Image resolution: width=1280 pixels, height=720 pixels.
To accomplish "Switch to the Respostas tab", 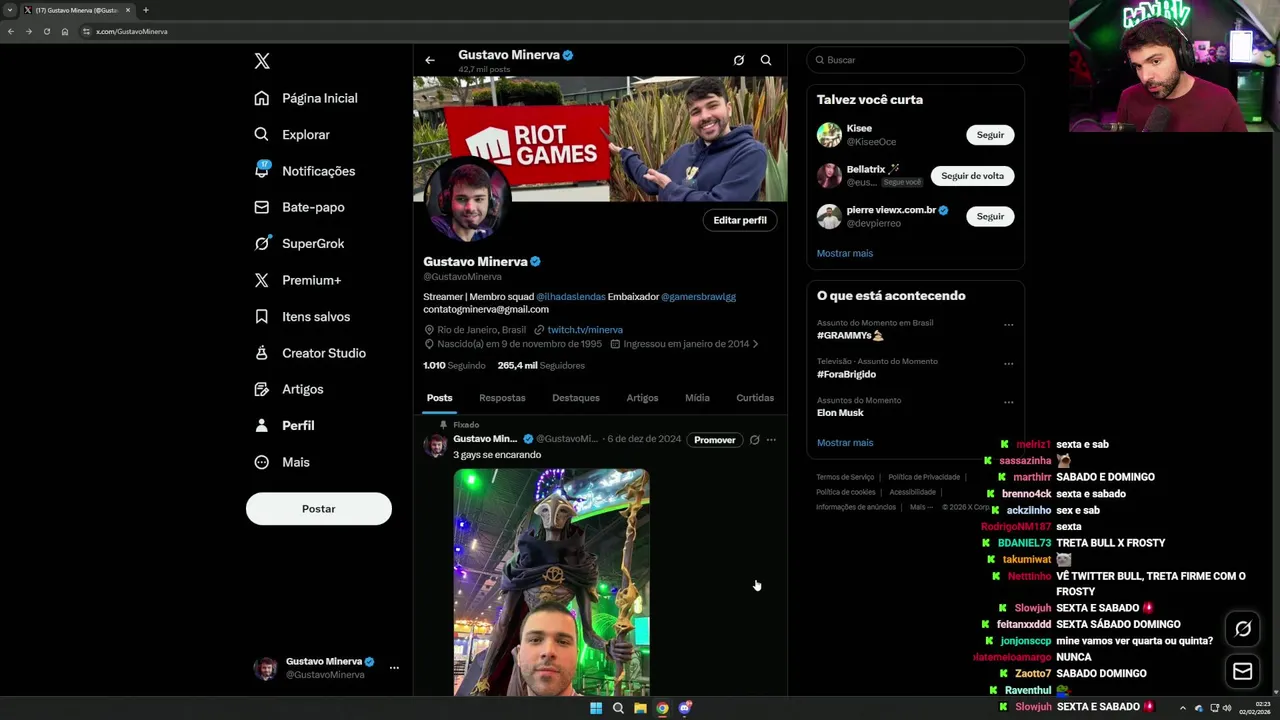I will click(502, 398).
